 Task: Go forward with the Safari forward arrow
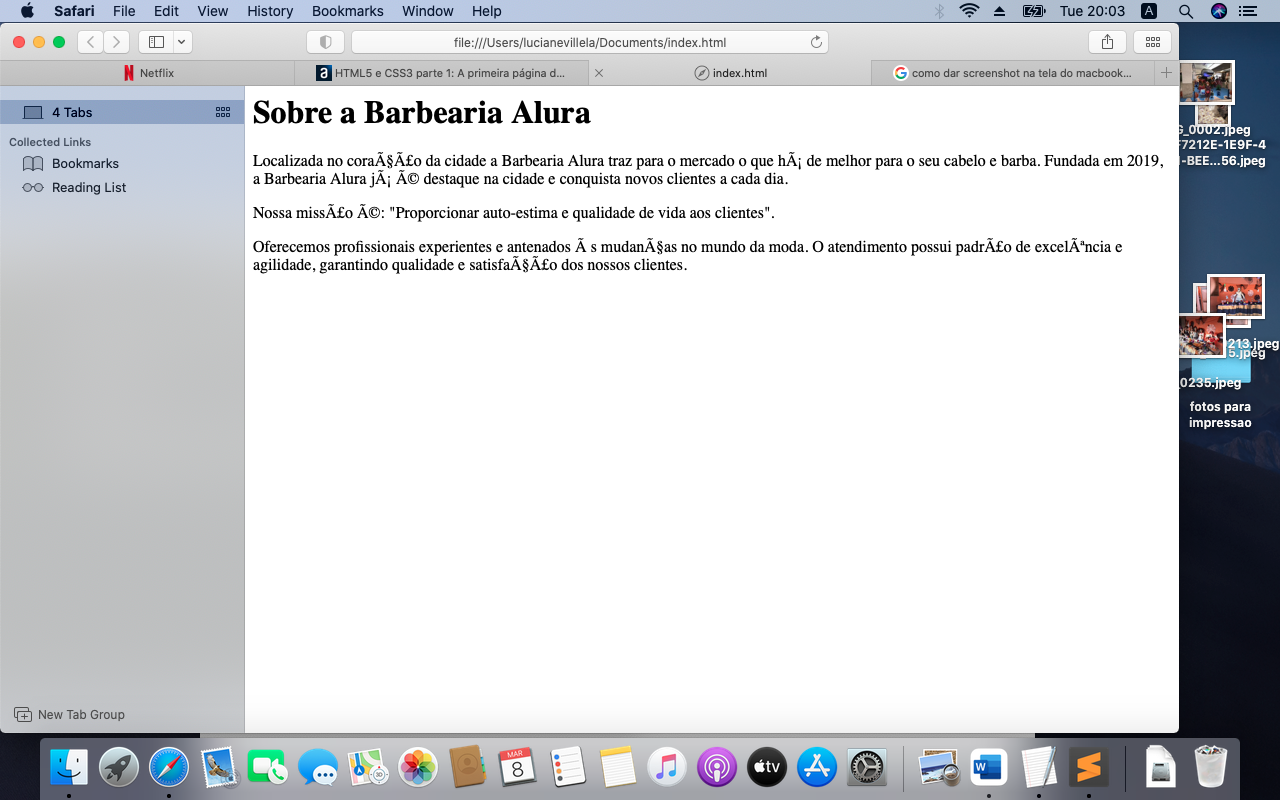click(x=117, y=42)
